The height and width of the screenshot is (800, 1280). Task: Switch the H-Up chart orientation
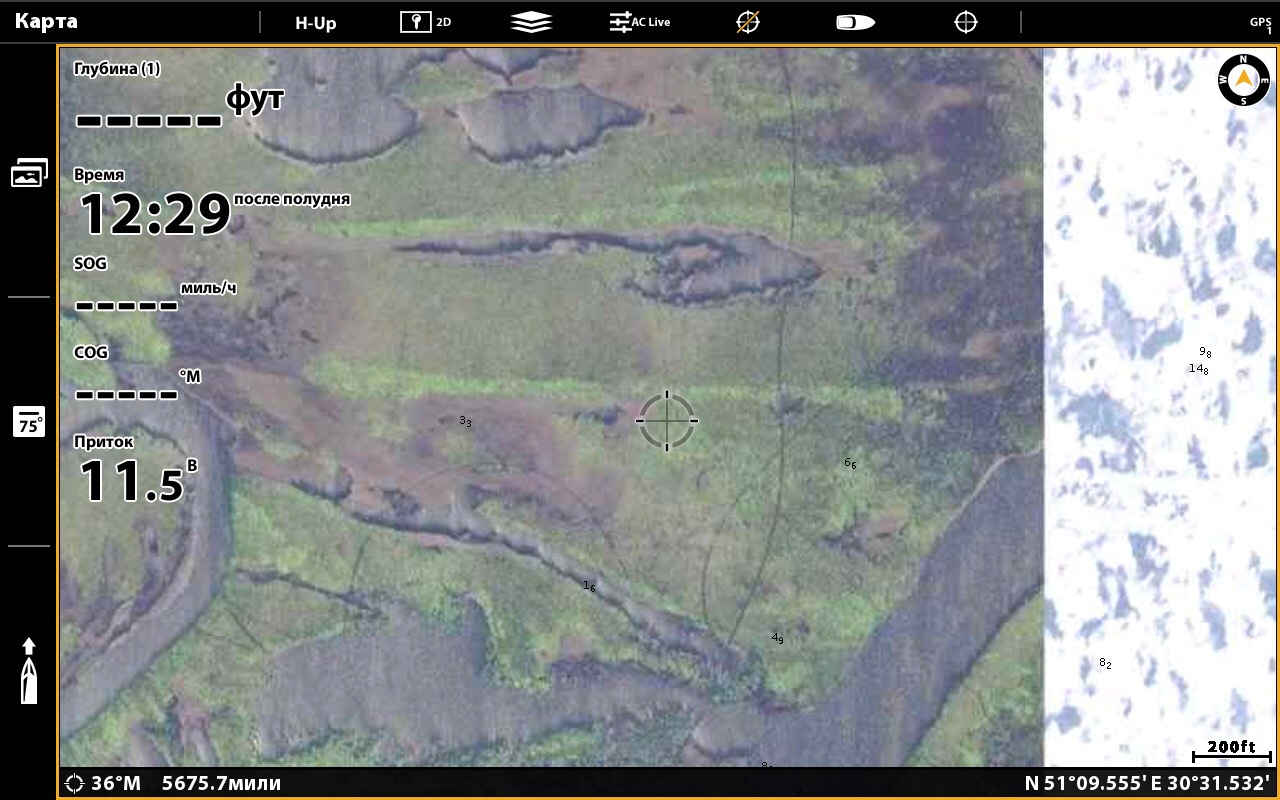tap(316, 22)
